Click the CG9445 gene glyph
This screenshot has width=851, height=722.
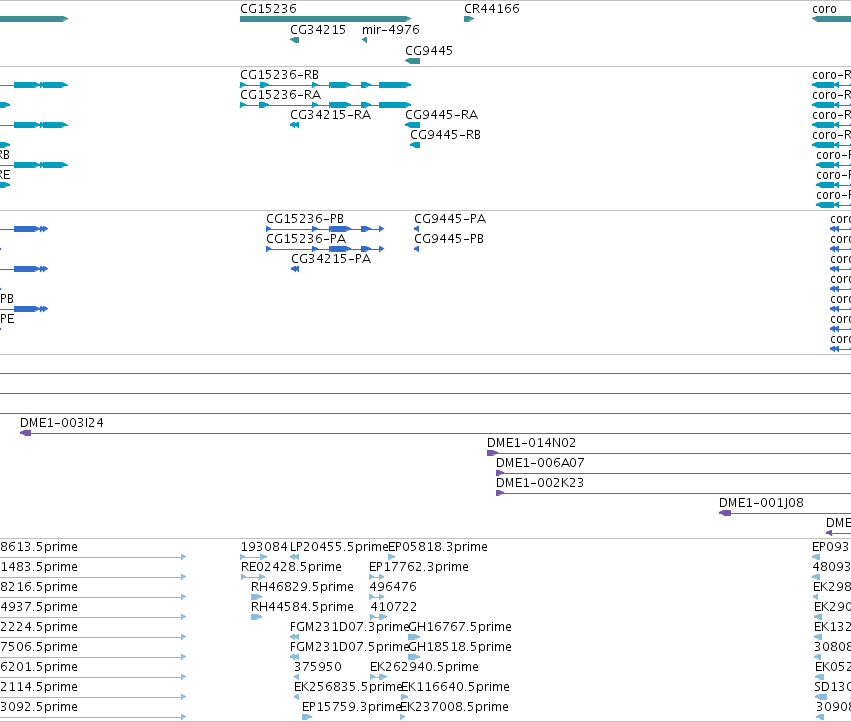click(x=412, y=61)
